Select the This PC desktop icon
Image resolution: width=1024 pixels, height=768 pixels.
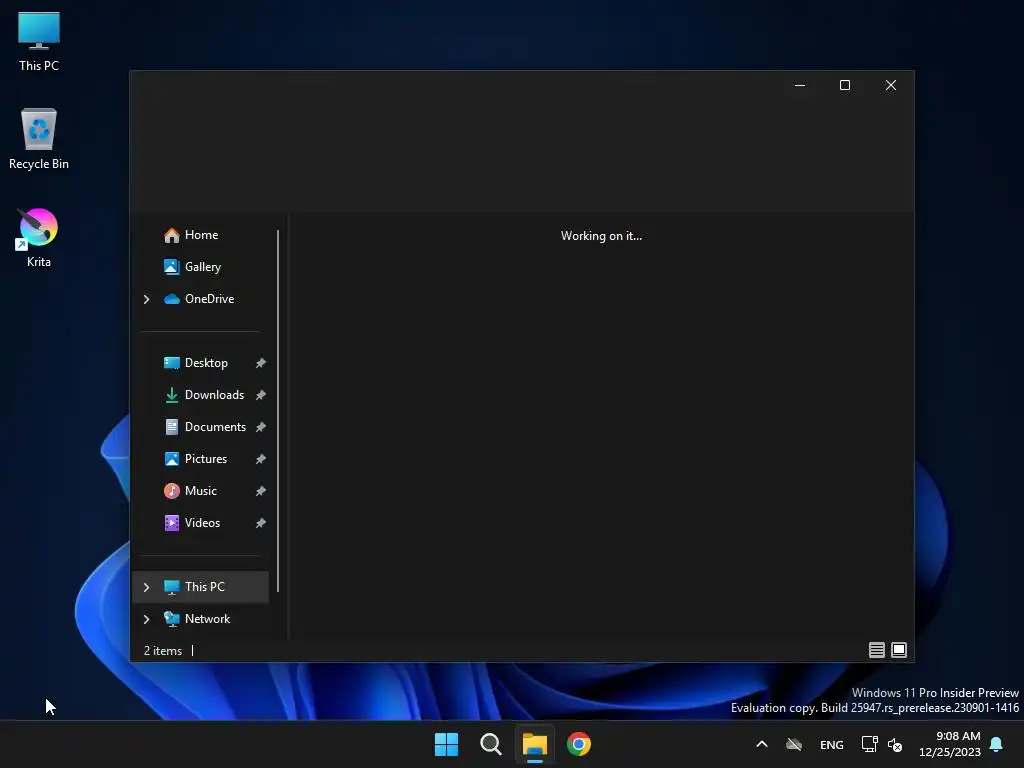click(x=39, y=41)
